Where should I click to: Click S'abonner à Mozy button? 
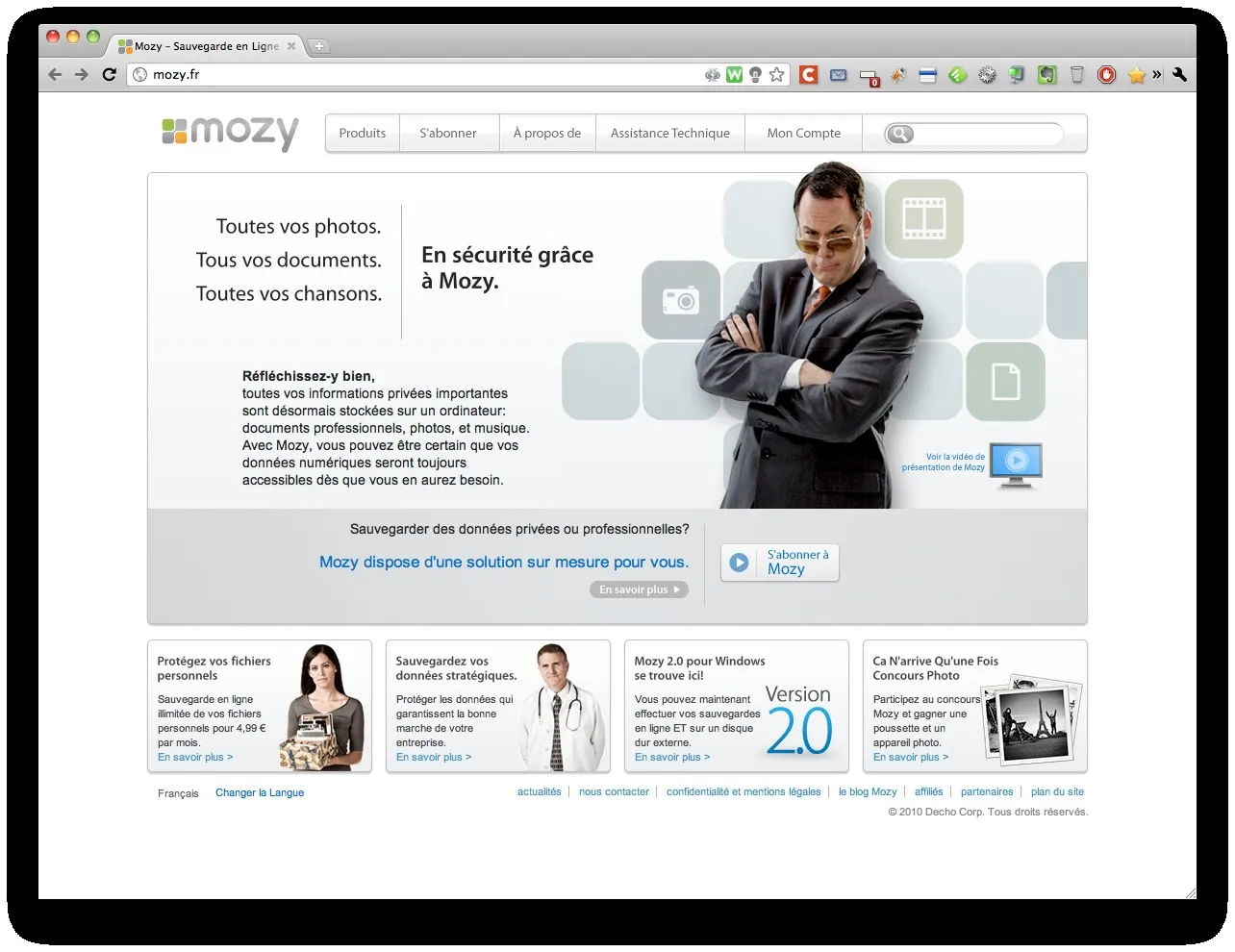780,563
